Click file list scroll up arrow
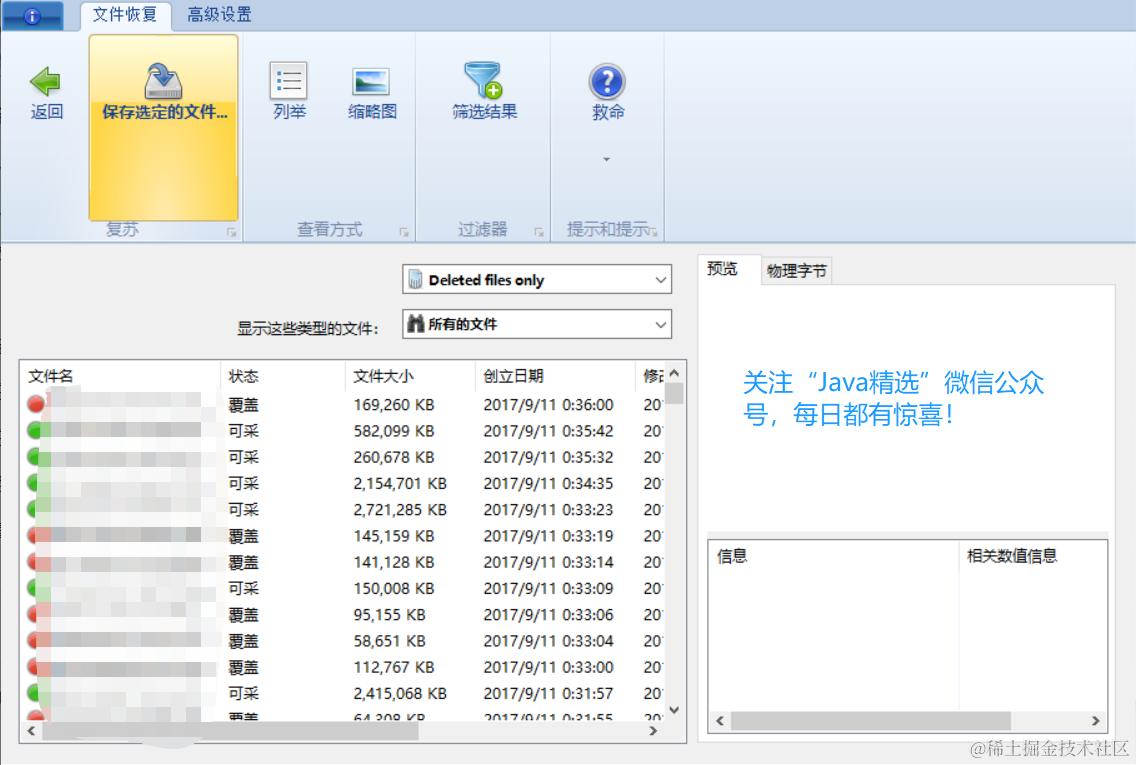 pos(674,373)
